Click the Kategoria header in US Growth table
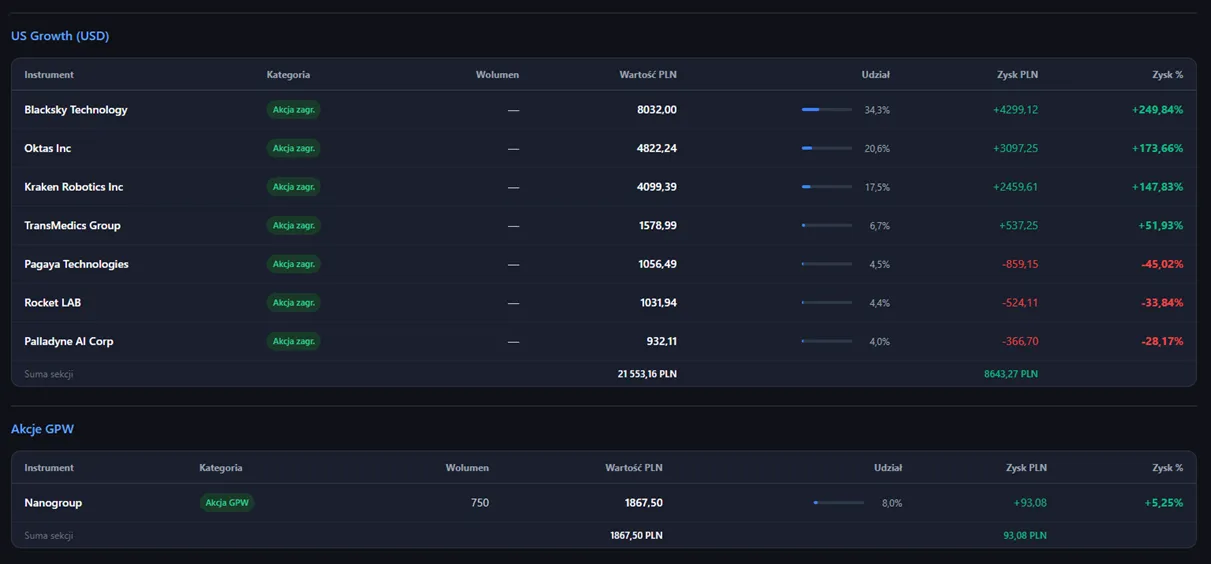 point(288,75)
